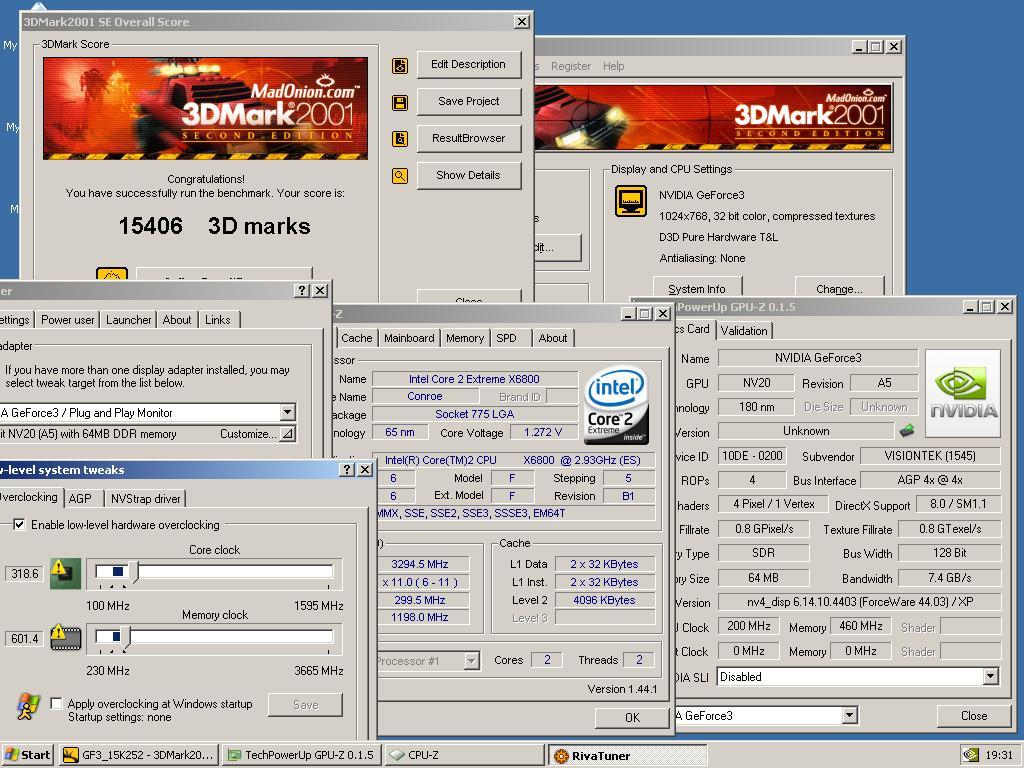Click the Save Project button
Image resolution: width=1024 pixels, height=768 pixels.
(468, 101)
